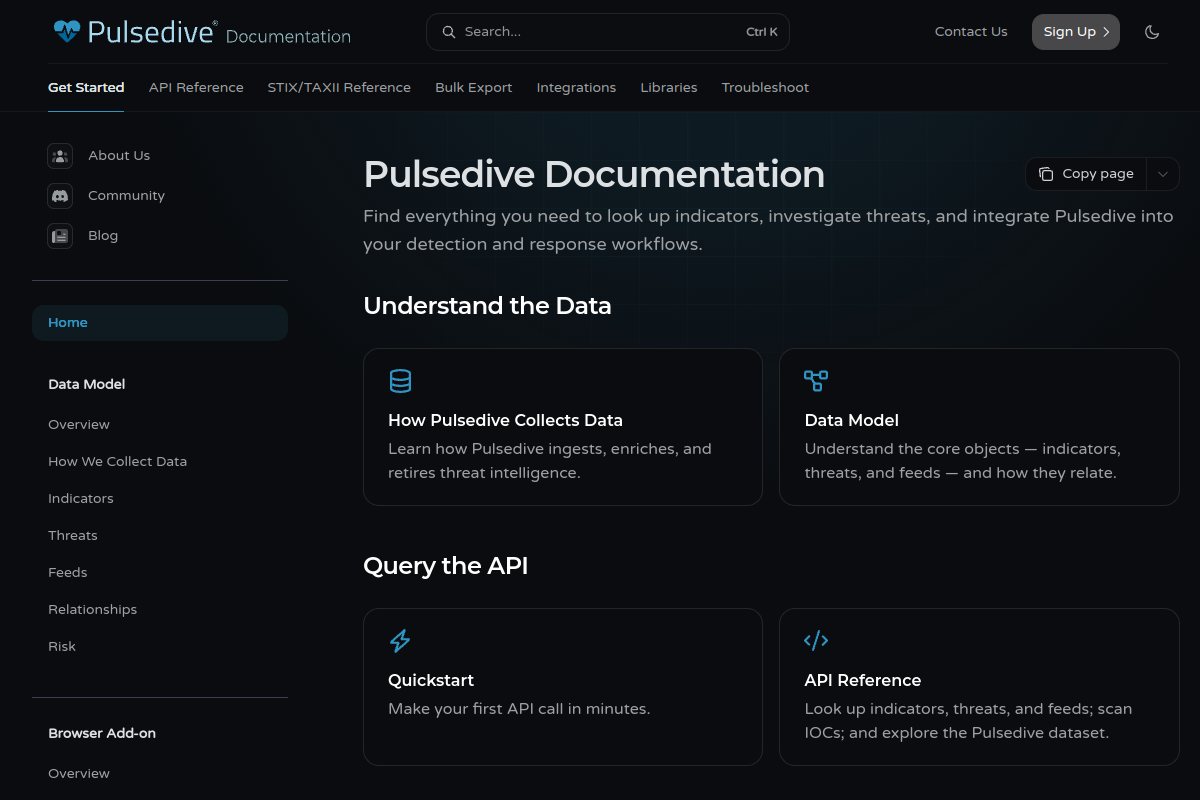Click the API Reference code brackets icon

[x=816, y=641]
